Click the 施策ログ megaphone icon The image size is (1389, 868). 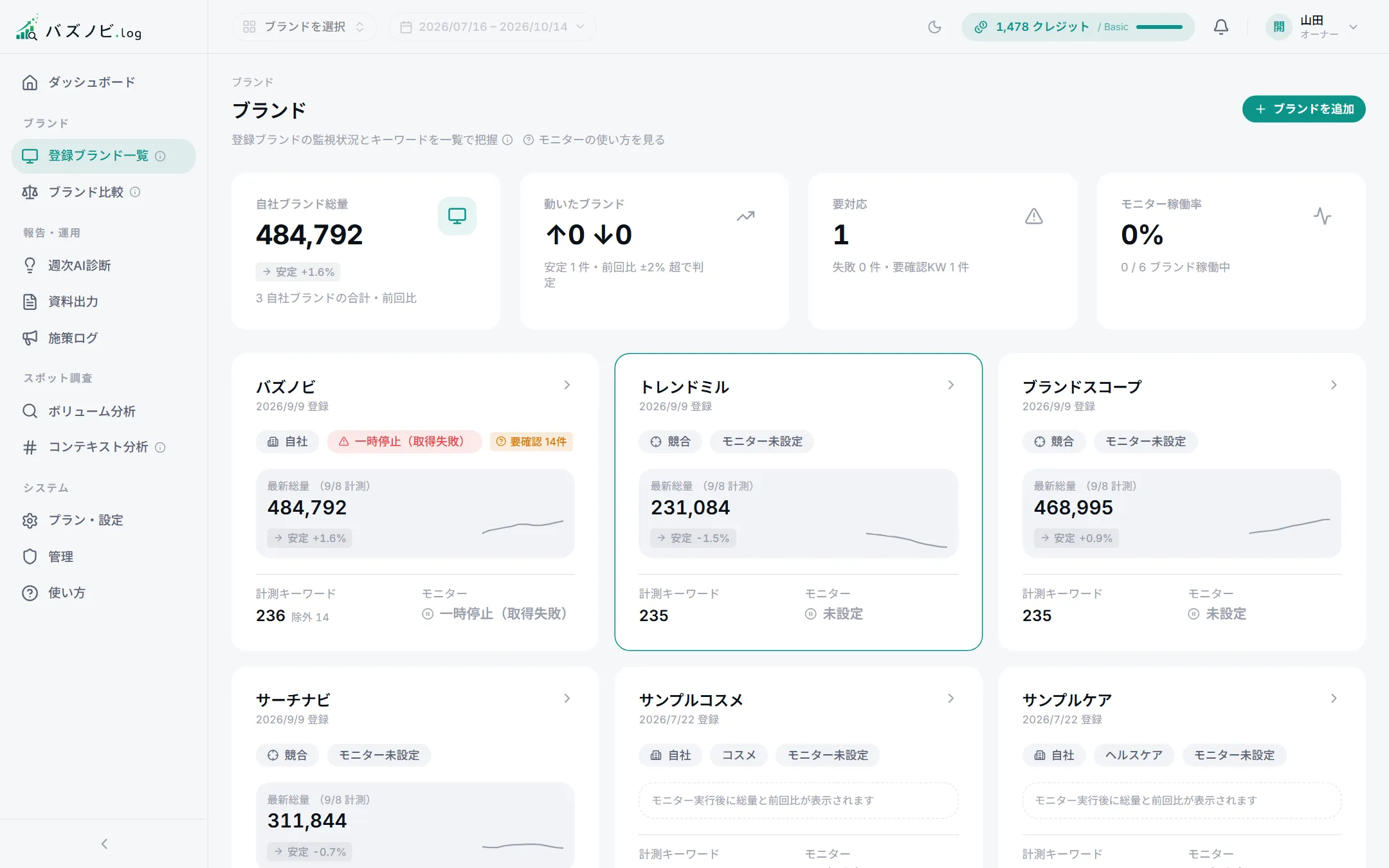[x=30, y=338]
